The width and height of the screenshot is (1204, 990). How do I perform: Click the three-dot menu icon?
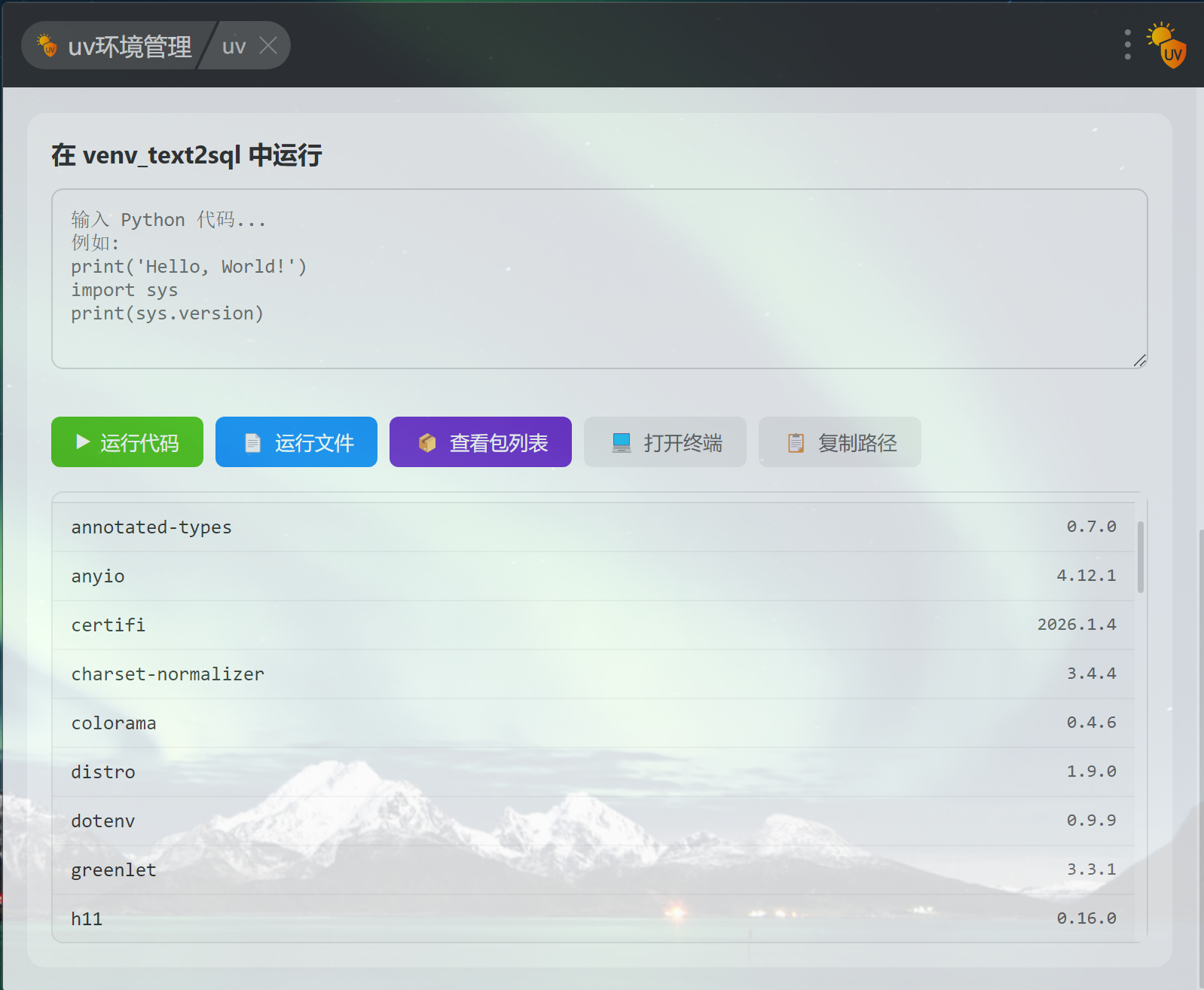point(1127,45)
